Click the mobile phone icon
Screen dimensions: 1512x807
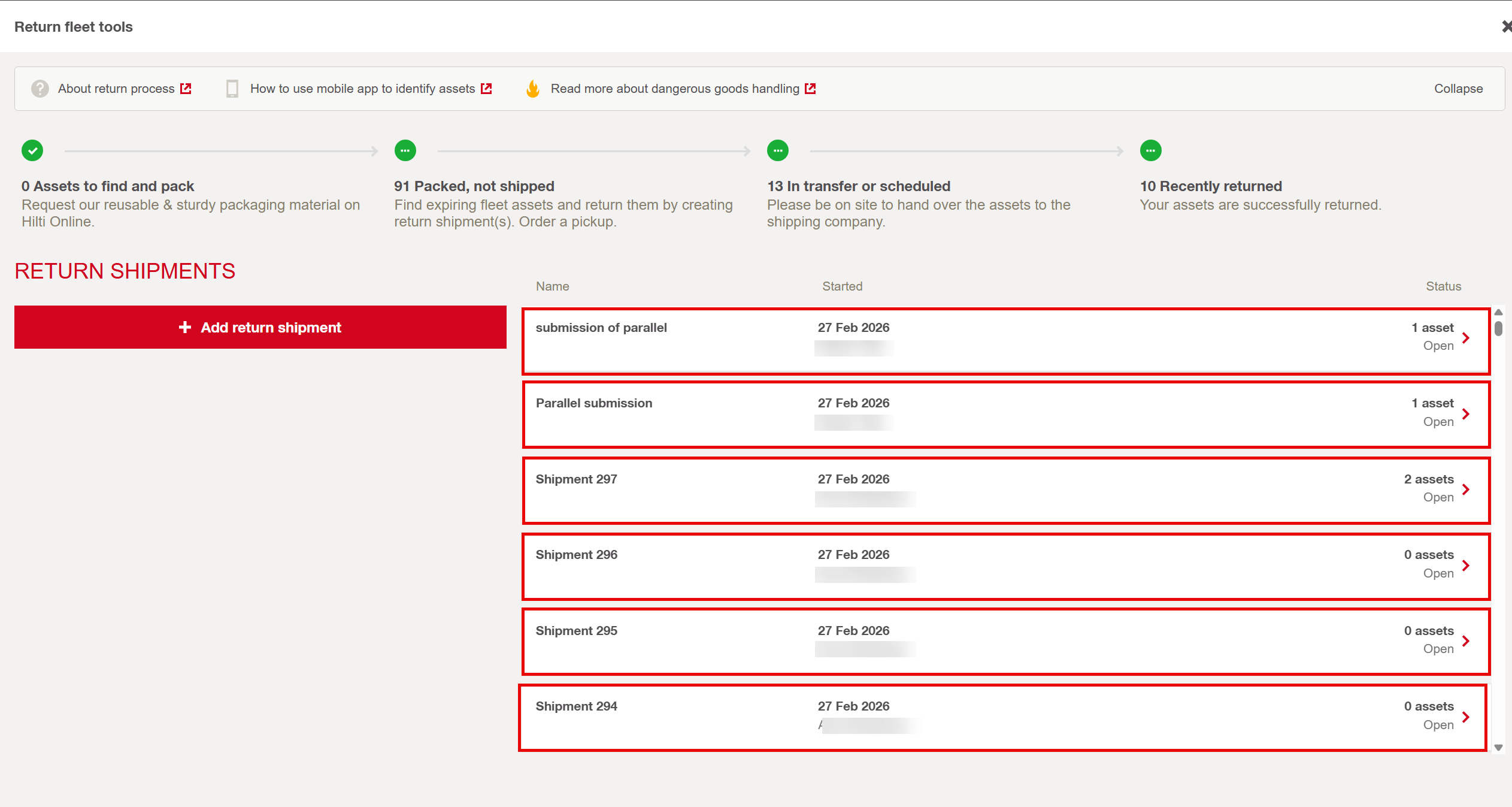[232, 89]
